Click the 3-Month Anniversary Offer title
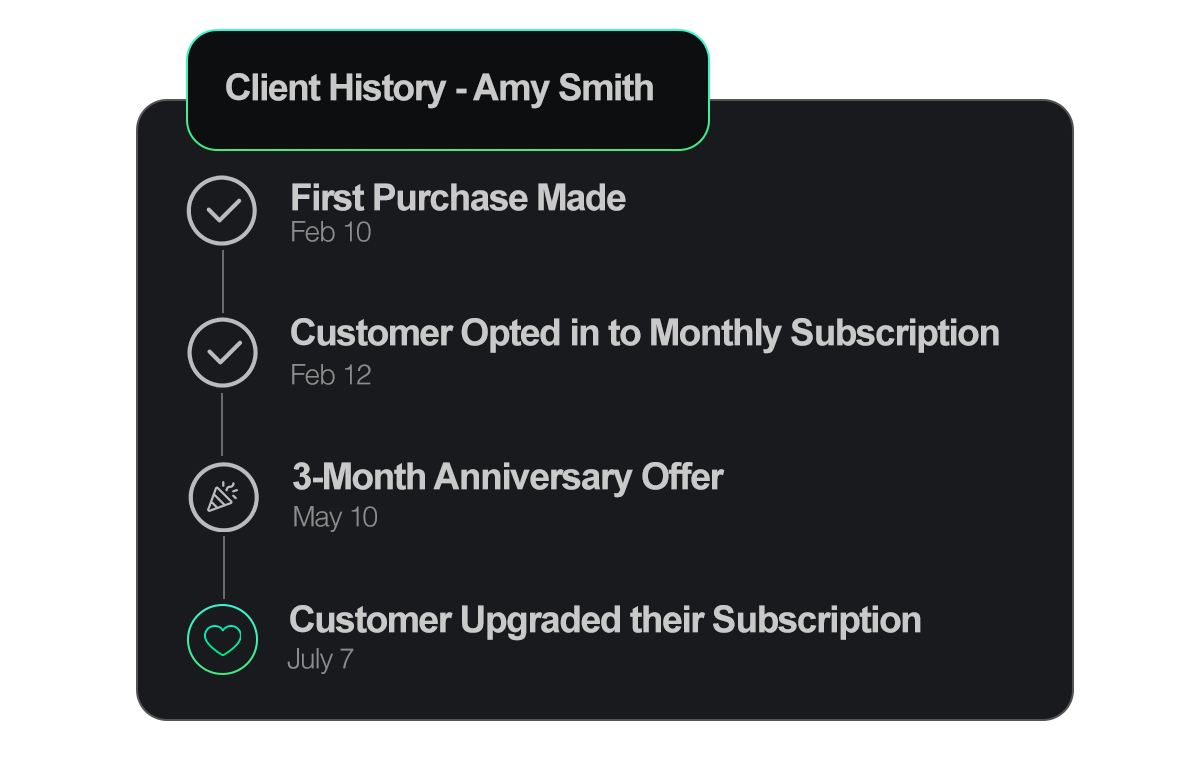The image size is (1182, 760). pyautogui.click(x=508, y=477)
